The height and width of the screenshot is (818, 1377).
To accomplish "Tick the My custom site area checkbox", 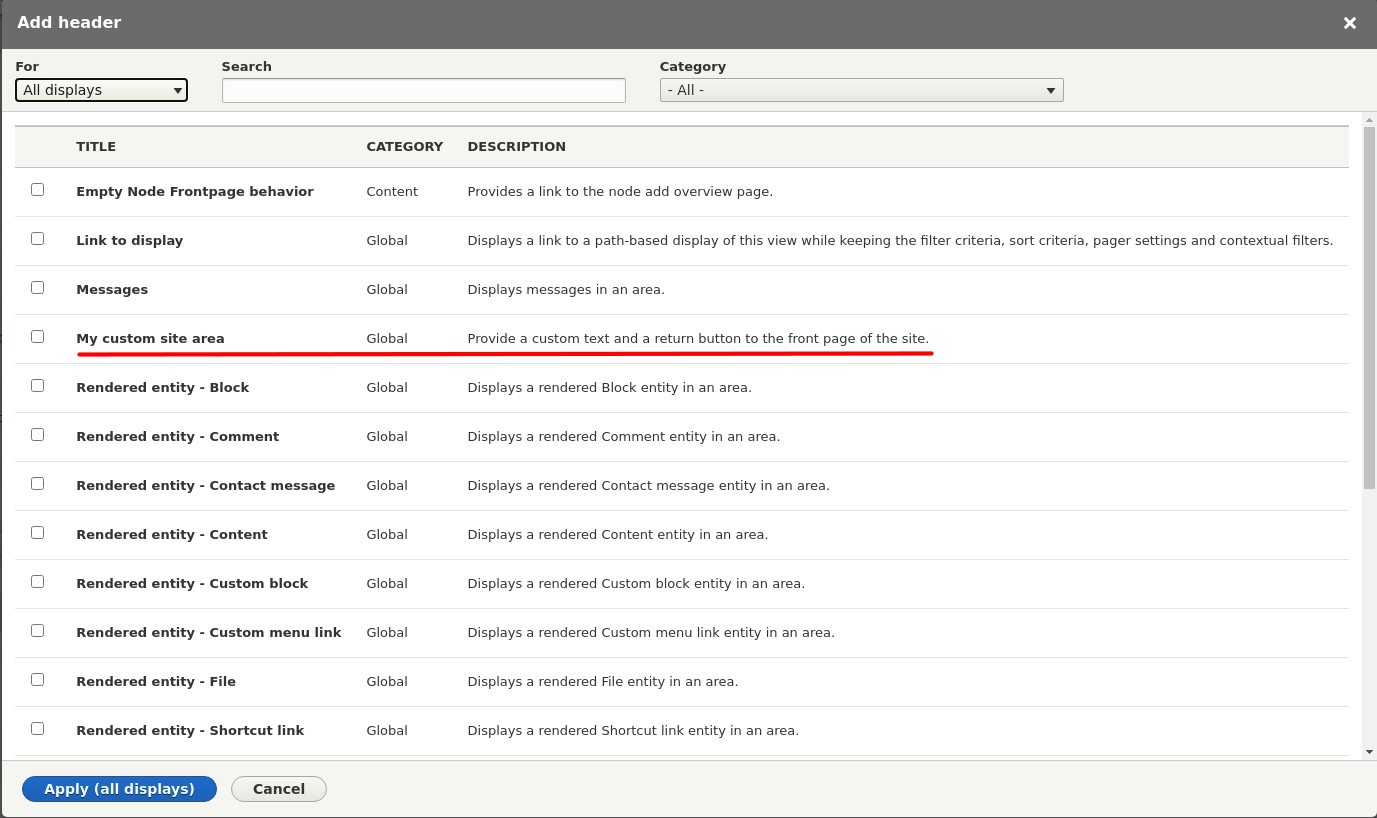I will click(x=37, y=336).
